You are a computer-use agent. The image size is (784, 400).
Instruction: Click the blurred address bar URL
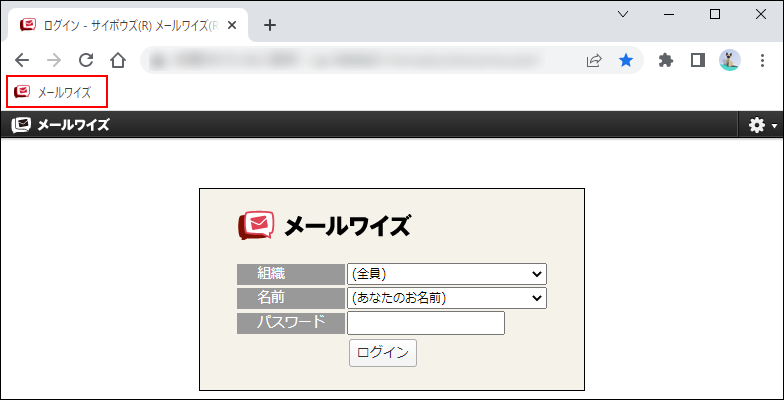[345, 60]
